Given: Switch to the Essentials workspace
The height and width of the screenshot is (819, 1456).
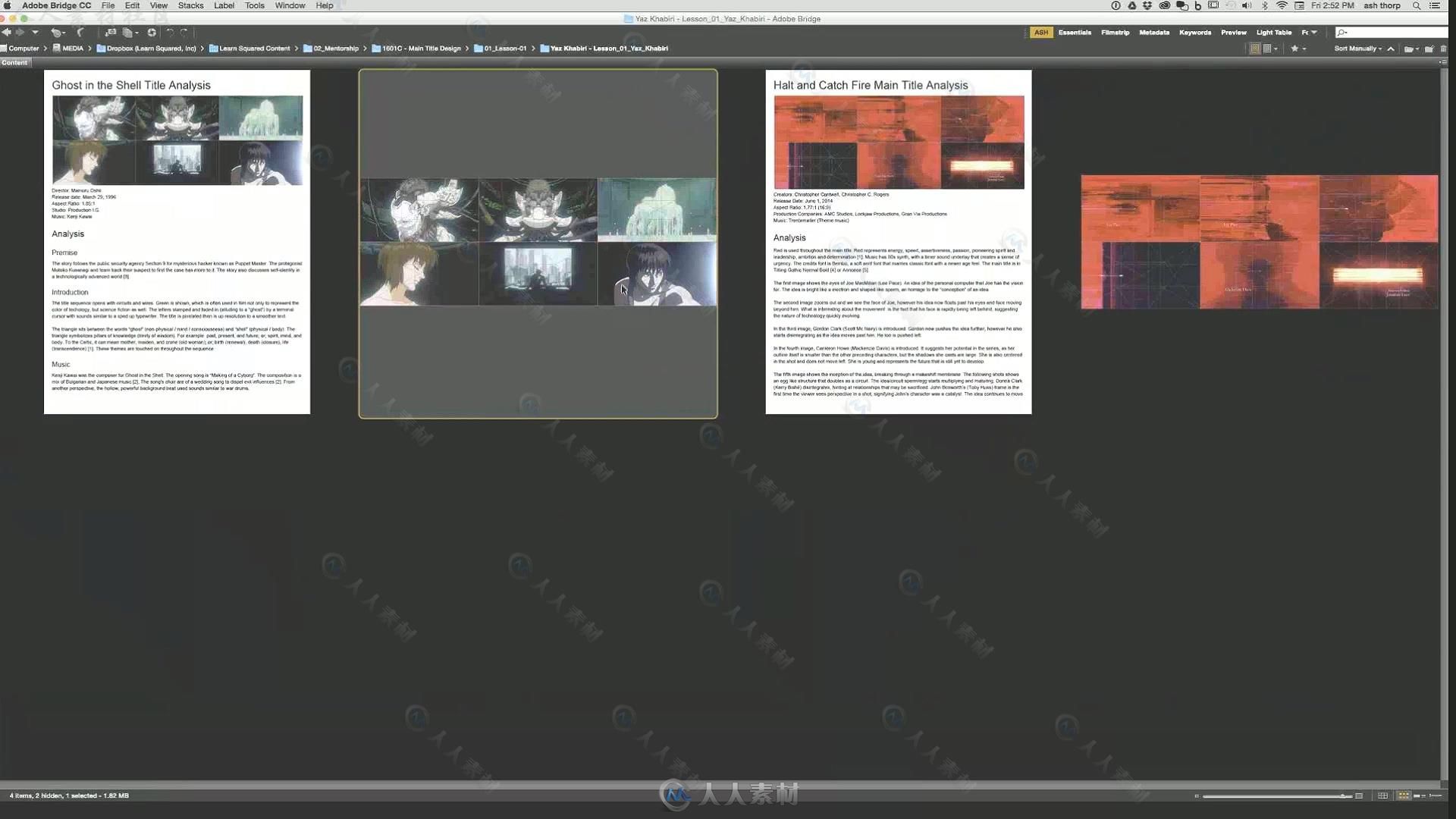Looking at the screenshot, I should tap(1075, 33).
